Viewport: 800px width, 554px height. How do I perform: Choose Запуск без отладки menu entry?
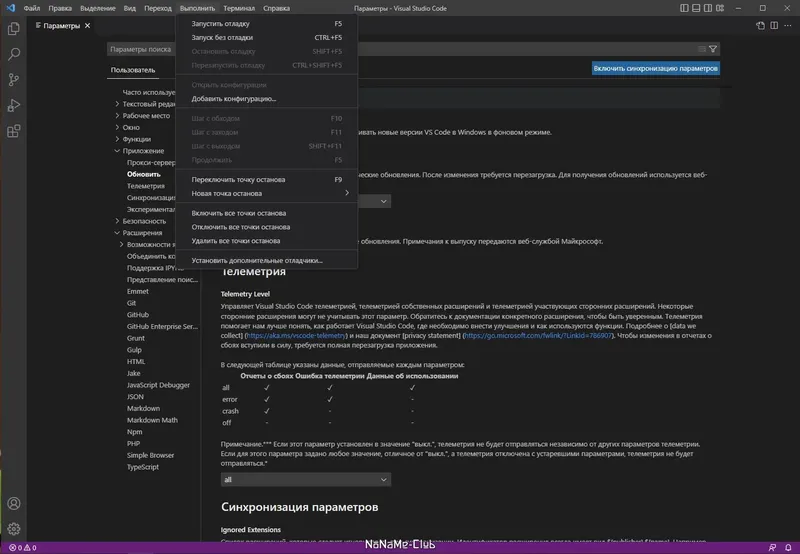(x=266, y=37)
